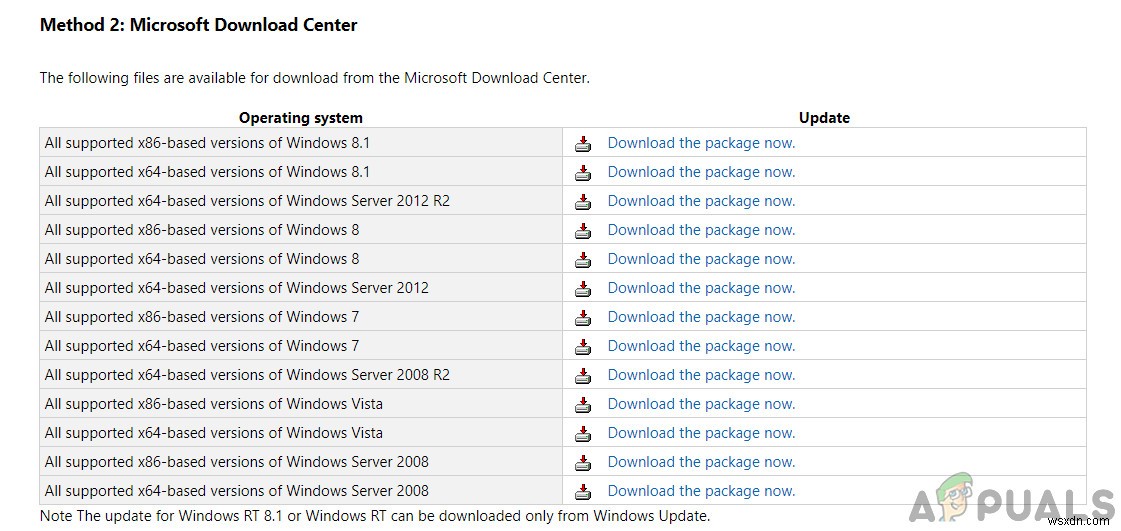
Task: Click download icon for x86-based Windows Server 2008
Action: (583, 462)
